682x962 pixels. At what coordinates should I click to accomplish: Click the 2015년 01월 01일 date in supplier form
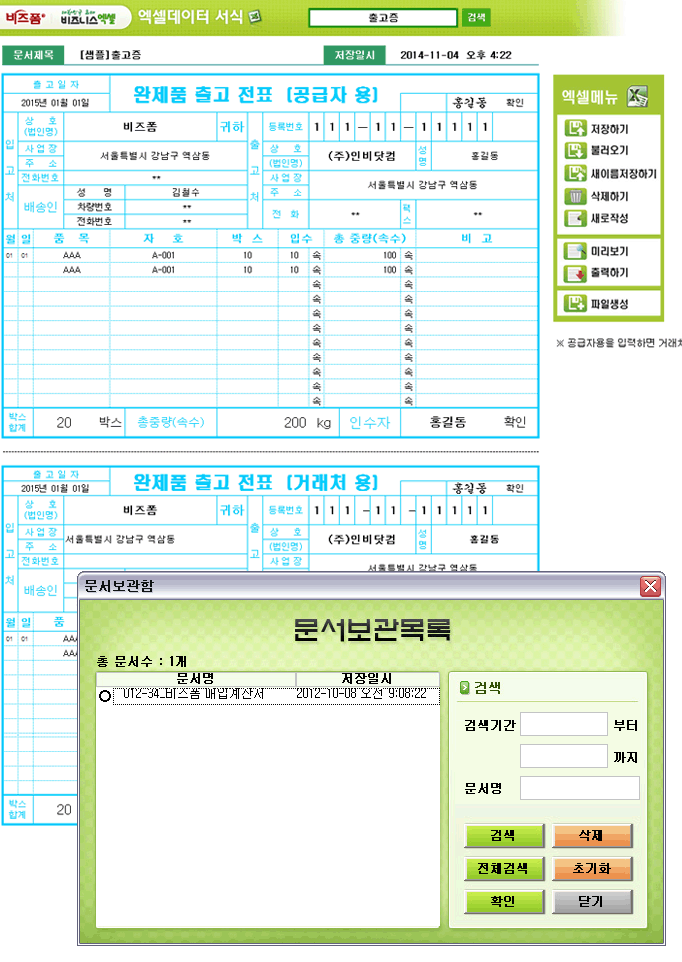55,102
